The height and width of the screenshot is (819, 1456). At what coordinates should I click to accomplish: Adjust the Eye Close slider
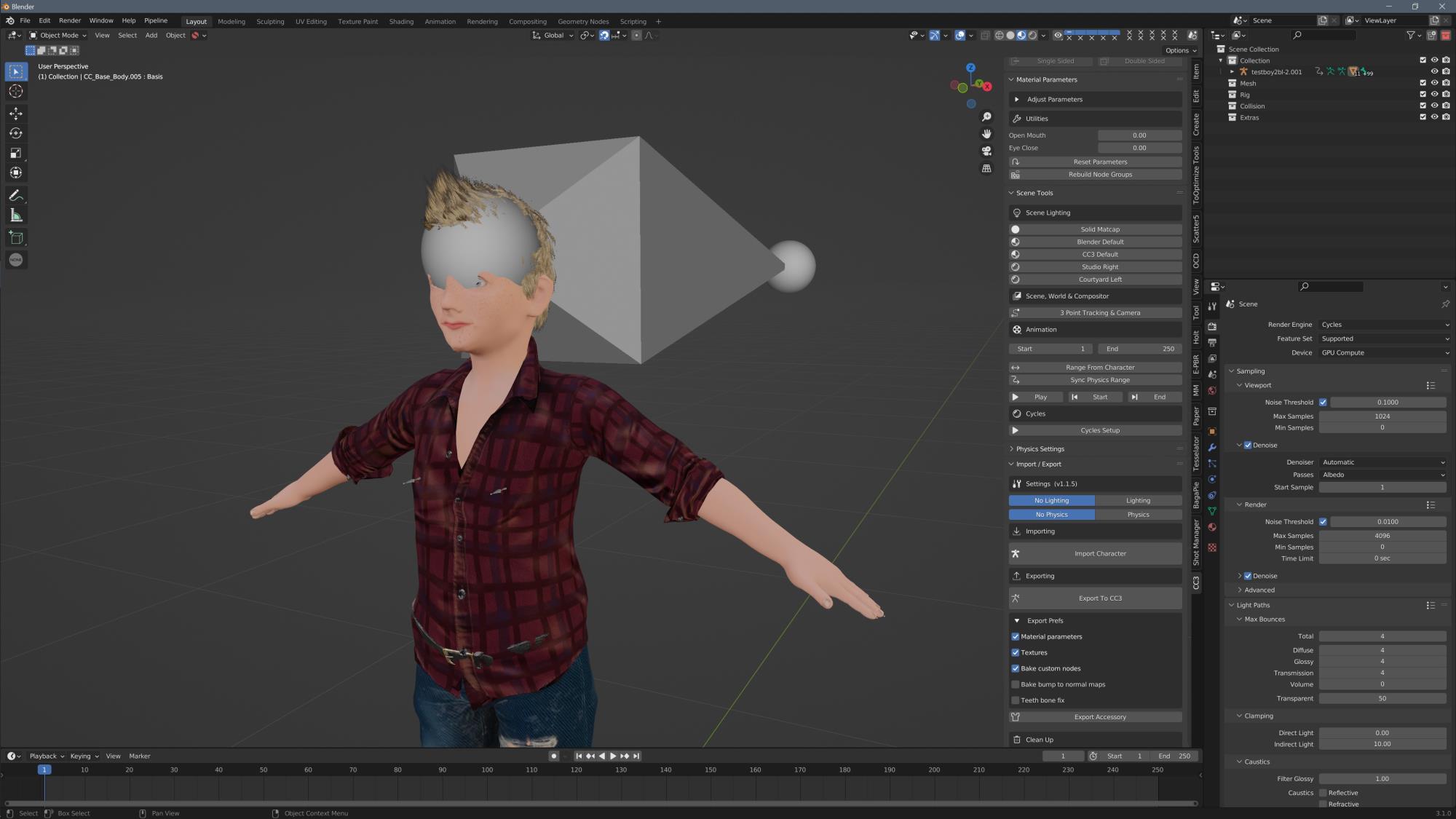click(x=1139, y=148)
